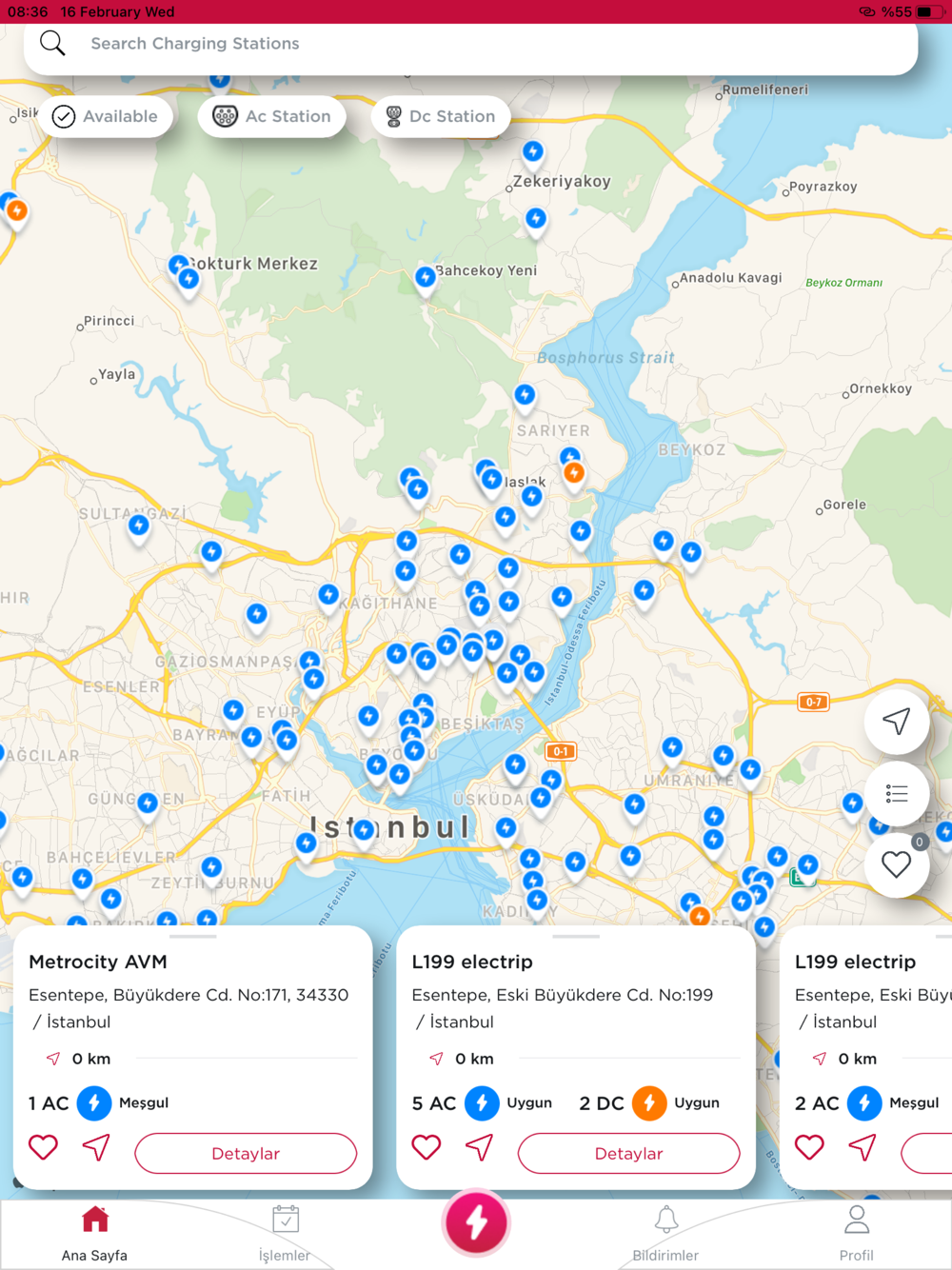Open İşlemler tab

[x=285, y=1235]
